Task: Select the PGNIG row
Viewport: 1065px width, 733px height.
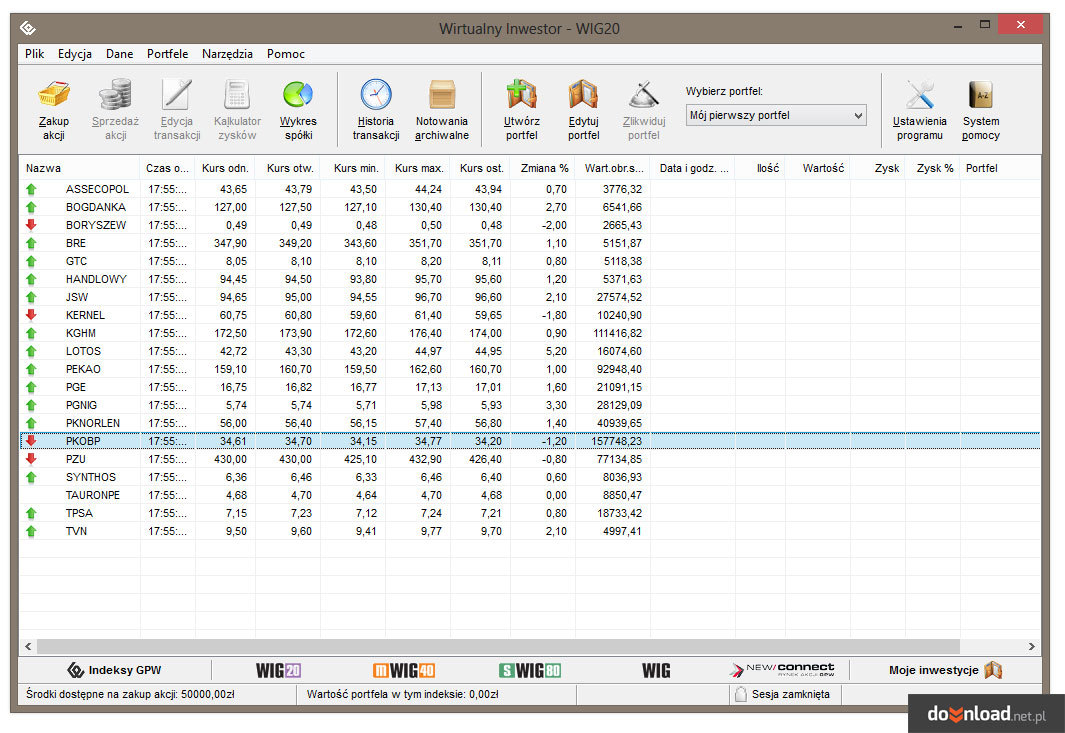Action: pos(530,405)
